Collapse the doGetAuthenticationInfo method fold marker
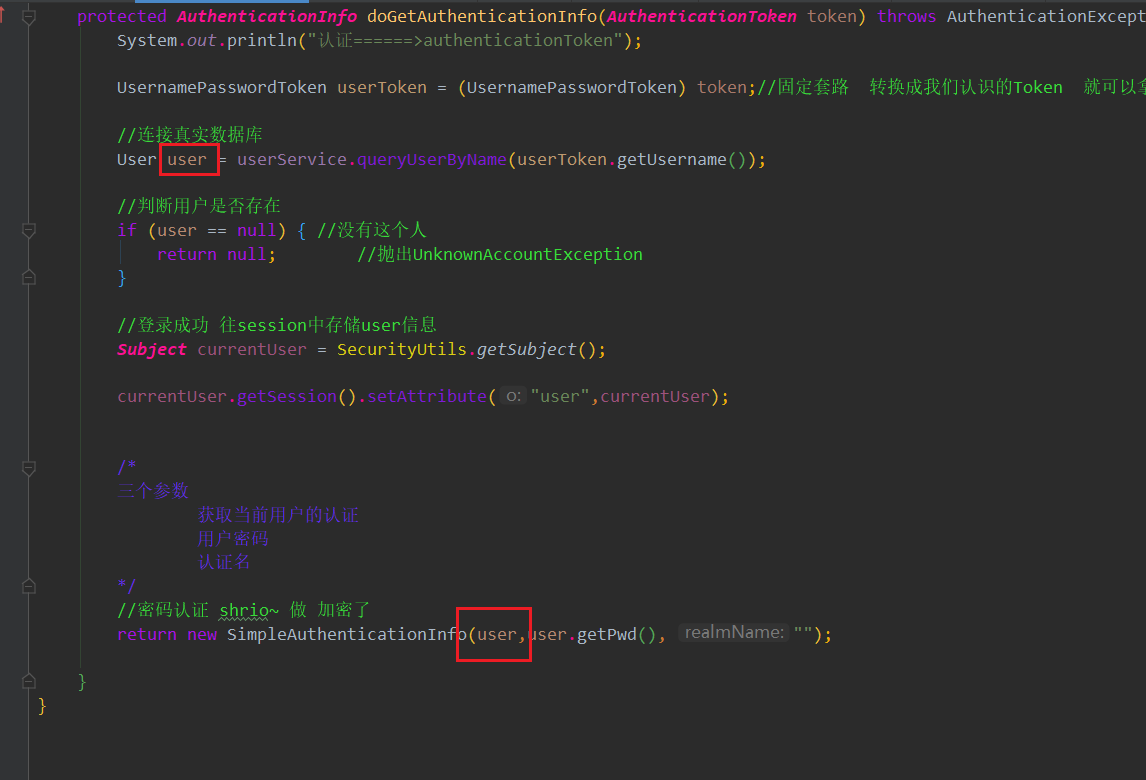Viewport: 1146px width, 780px height. (29, 17)
